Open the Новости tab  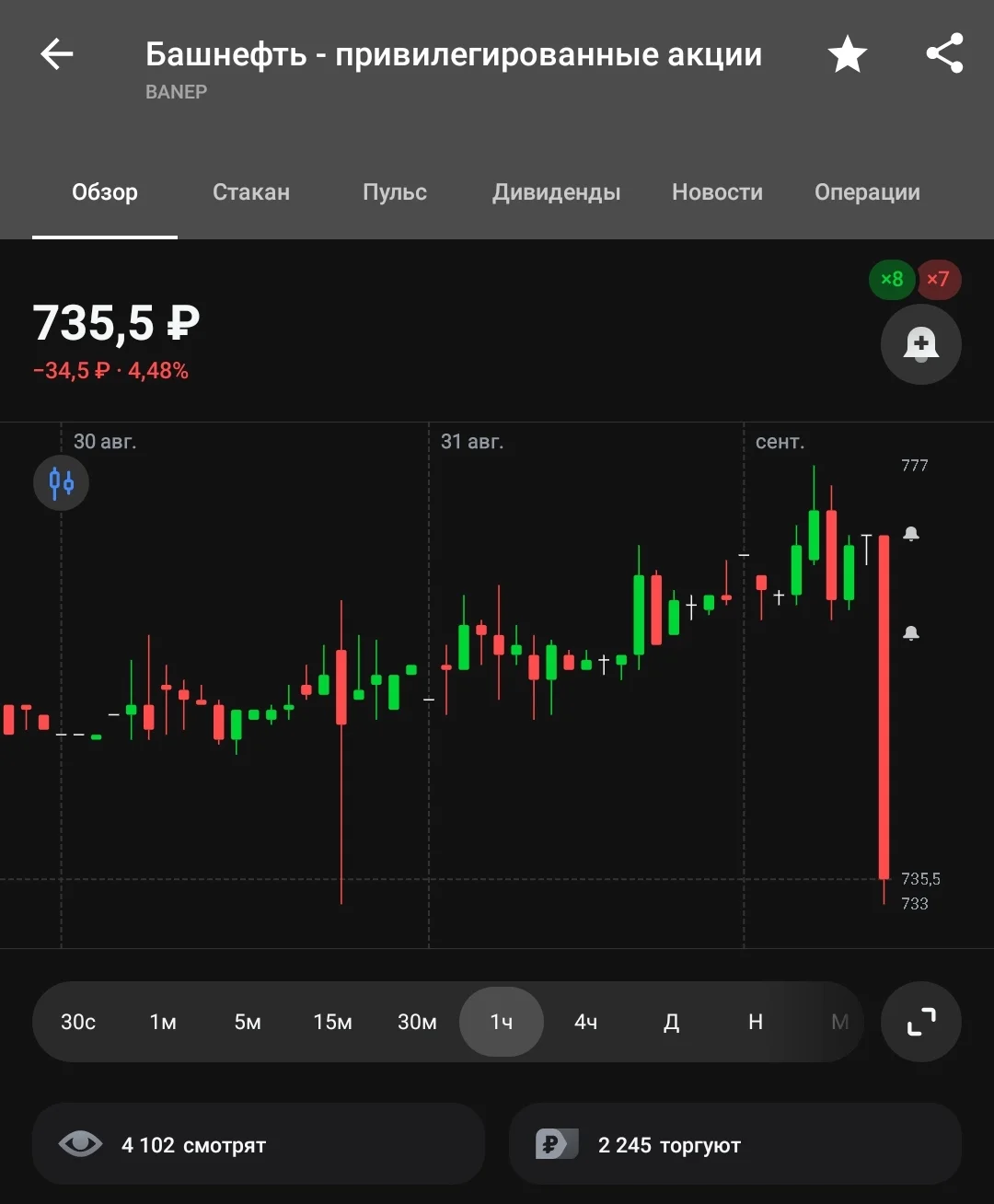pos(717,191)
